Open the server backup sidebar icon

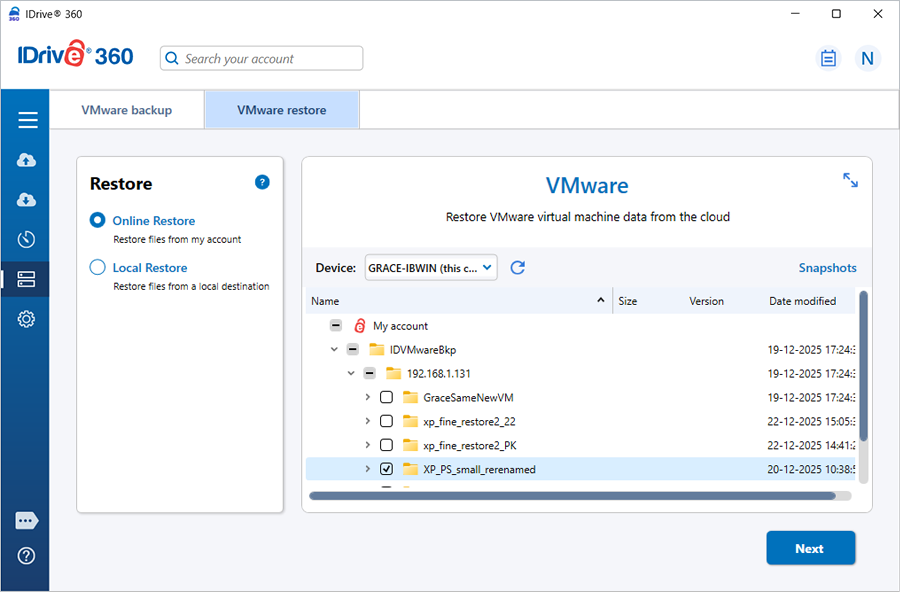(26, 279)
